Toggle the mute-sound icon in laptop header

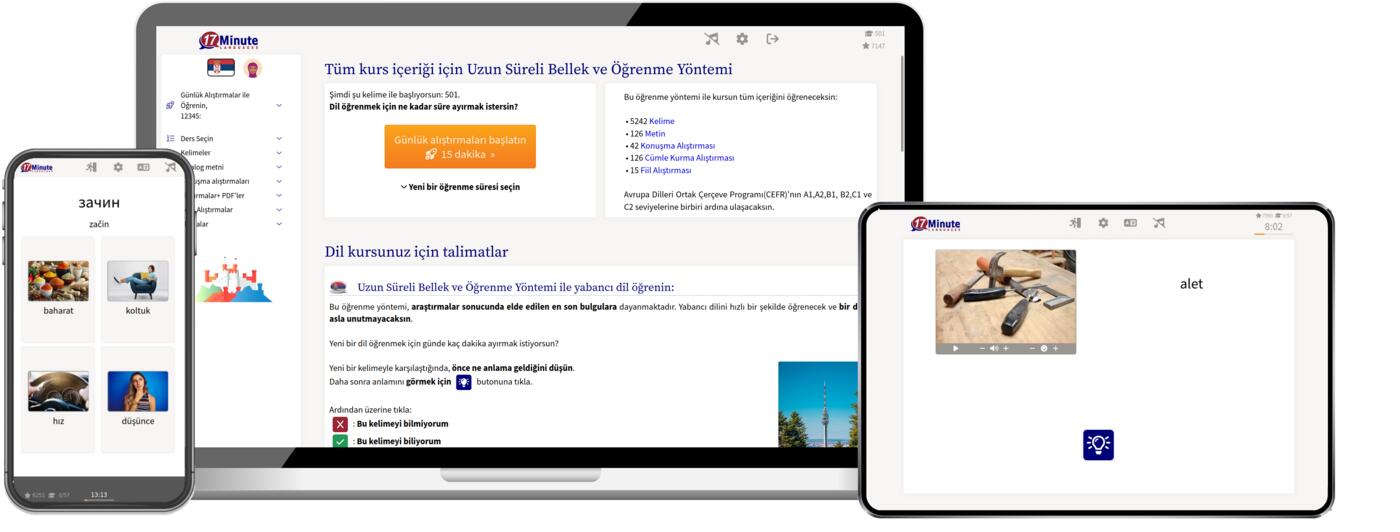pyautogui.click(x=712, y=39)
